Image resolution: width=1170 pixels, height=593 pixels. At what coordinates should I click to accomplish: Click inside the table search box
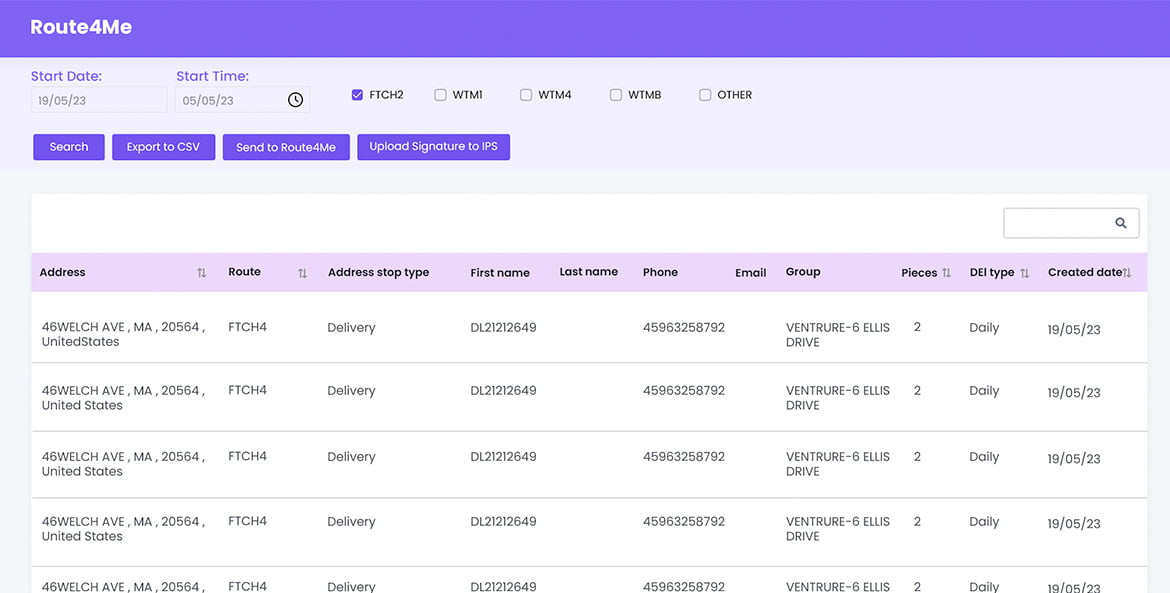coord(1071,223)
